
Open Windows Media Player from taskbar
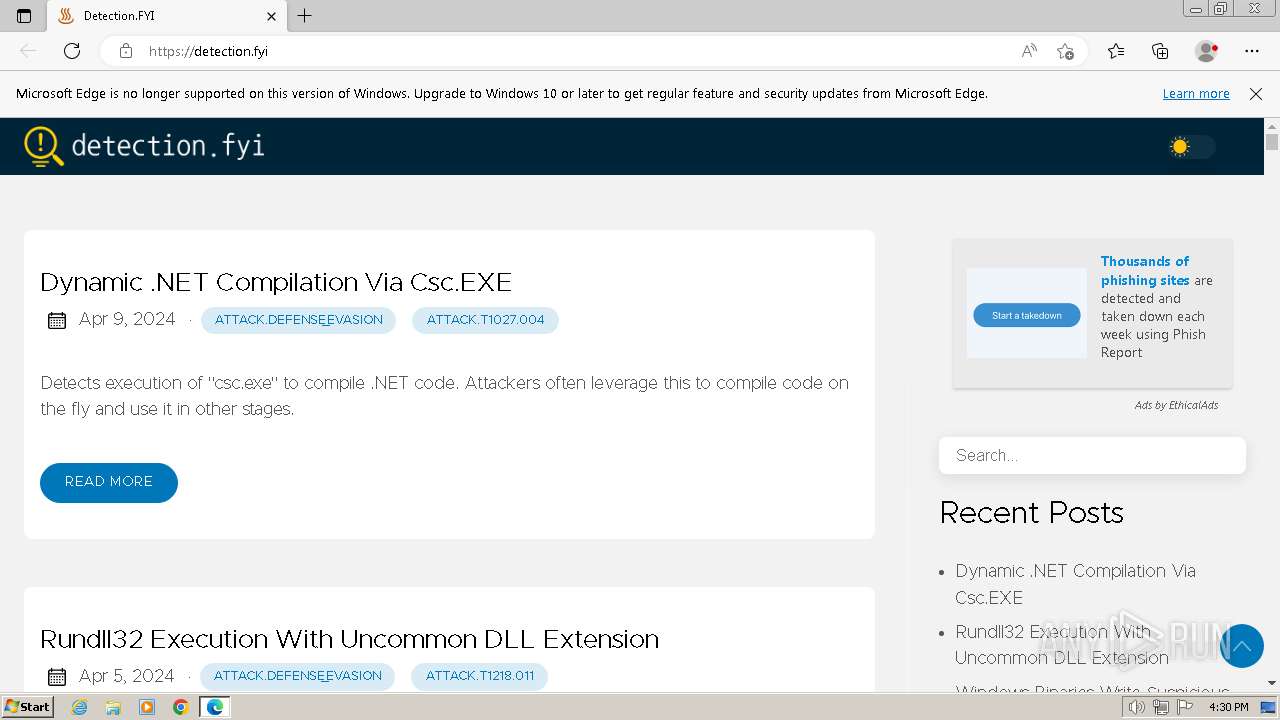147,707
